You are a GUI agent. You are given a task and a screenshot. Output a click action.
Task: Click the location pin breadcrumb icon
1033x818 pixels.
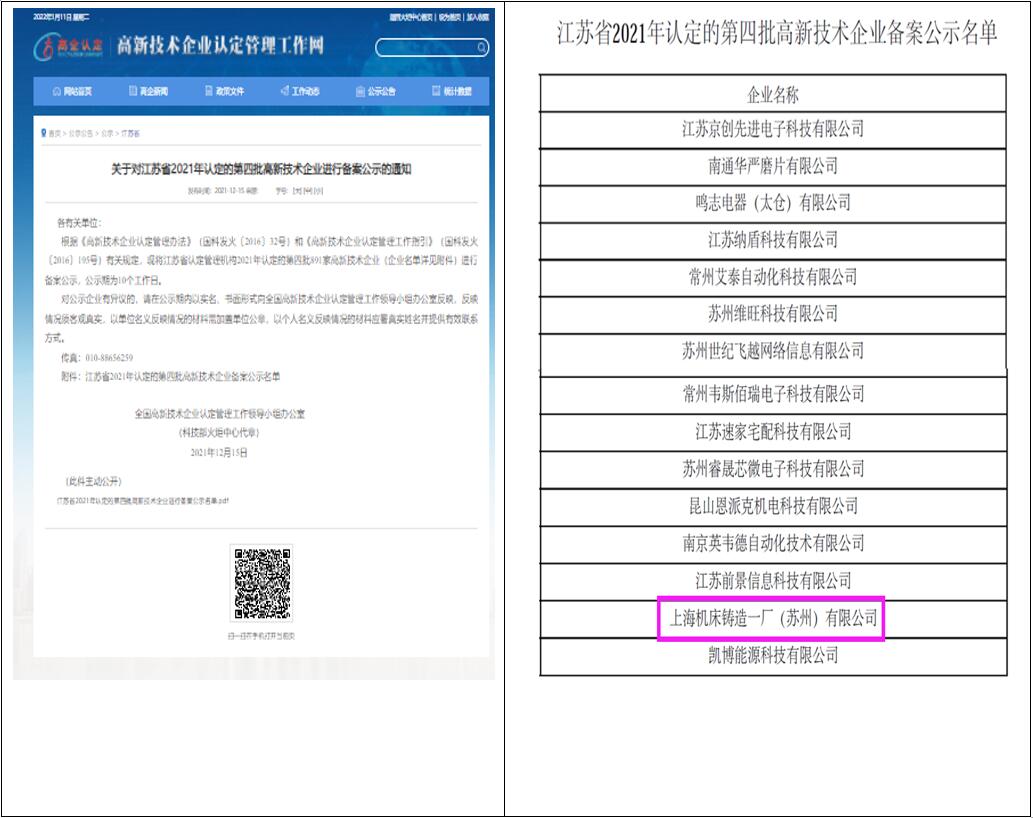[43, 133]
